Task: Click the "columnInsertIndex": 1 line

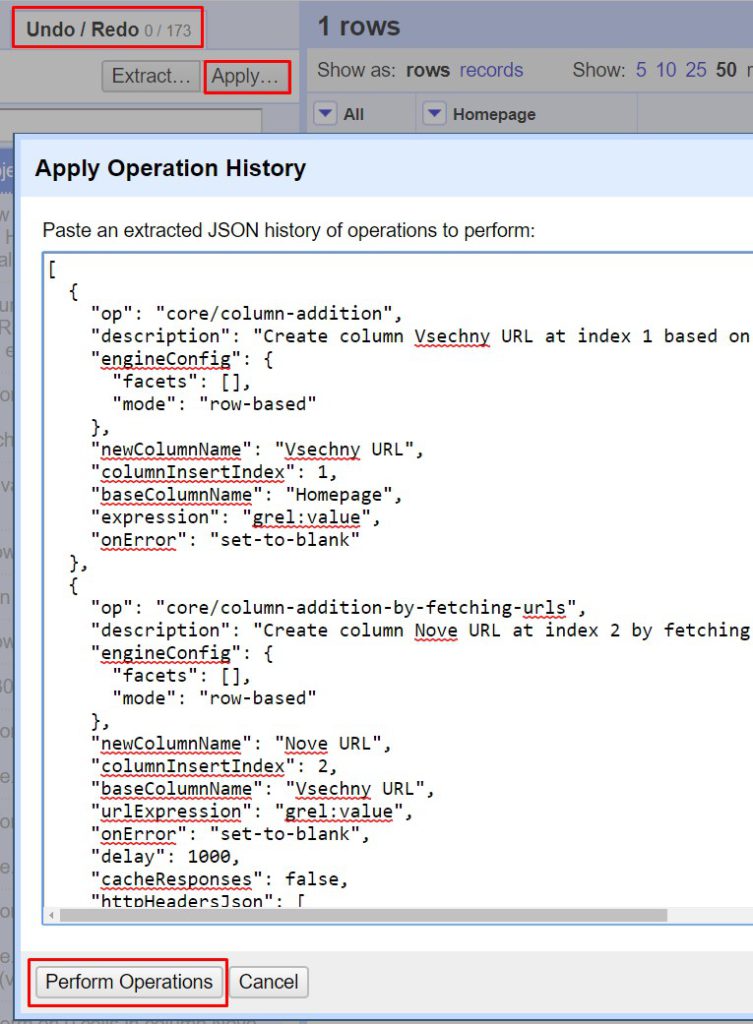Action: (x=214, y=472)
